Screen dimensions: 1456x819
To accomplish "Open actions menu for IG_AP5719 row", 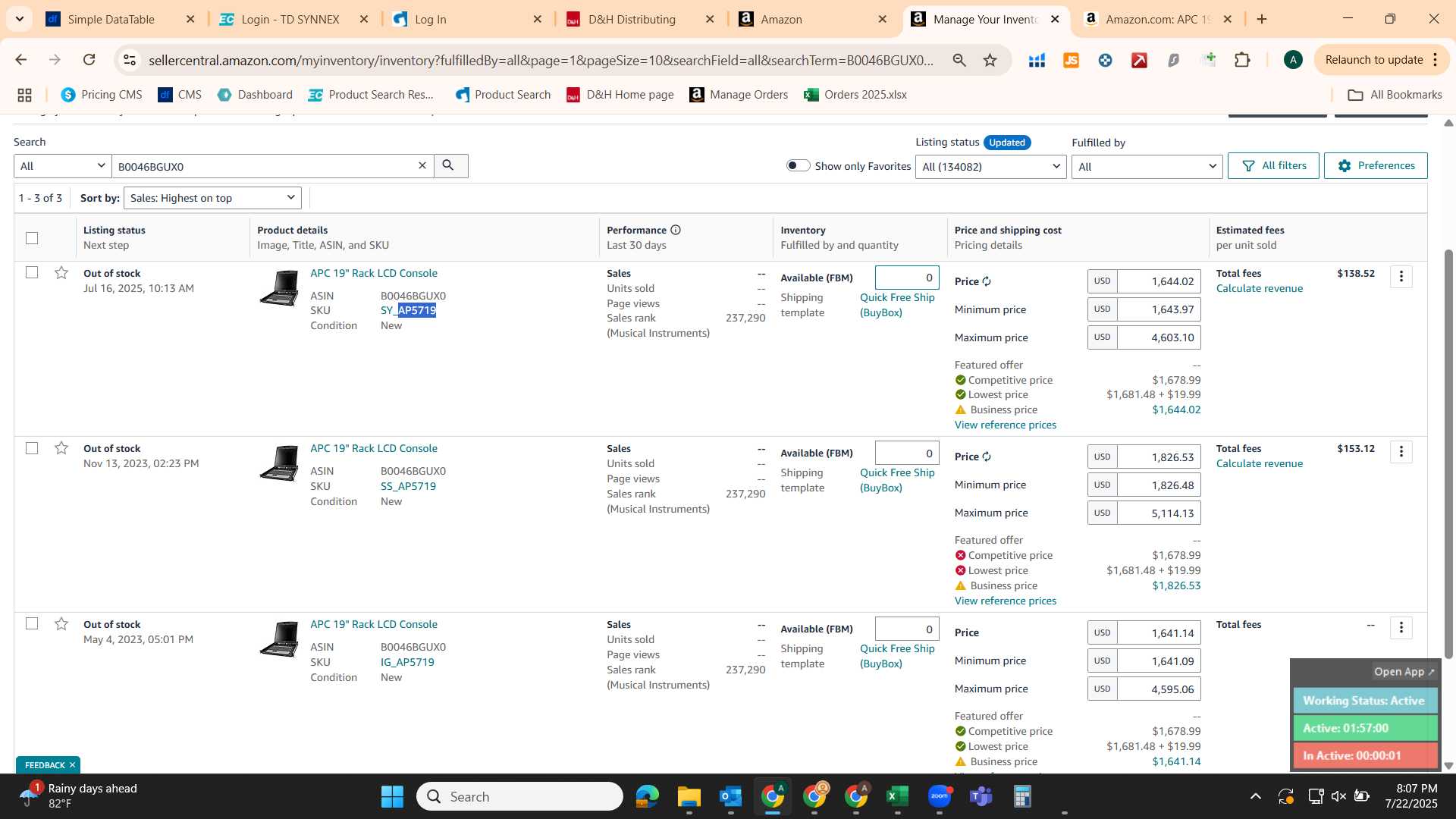I will [x=1401, y=628].
